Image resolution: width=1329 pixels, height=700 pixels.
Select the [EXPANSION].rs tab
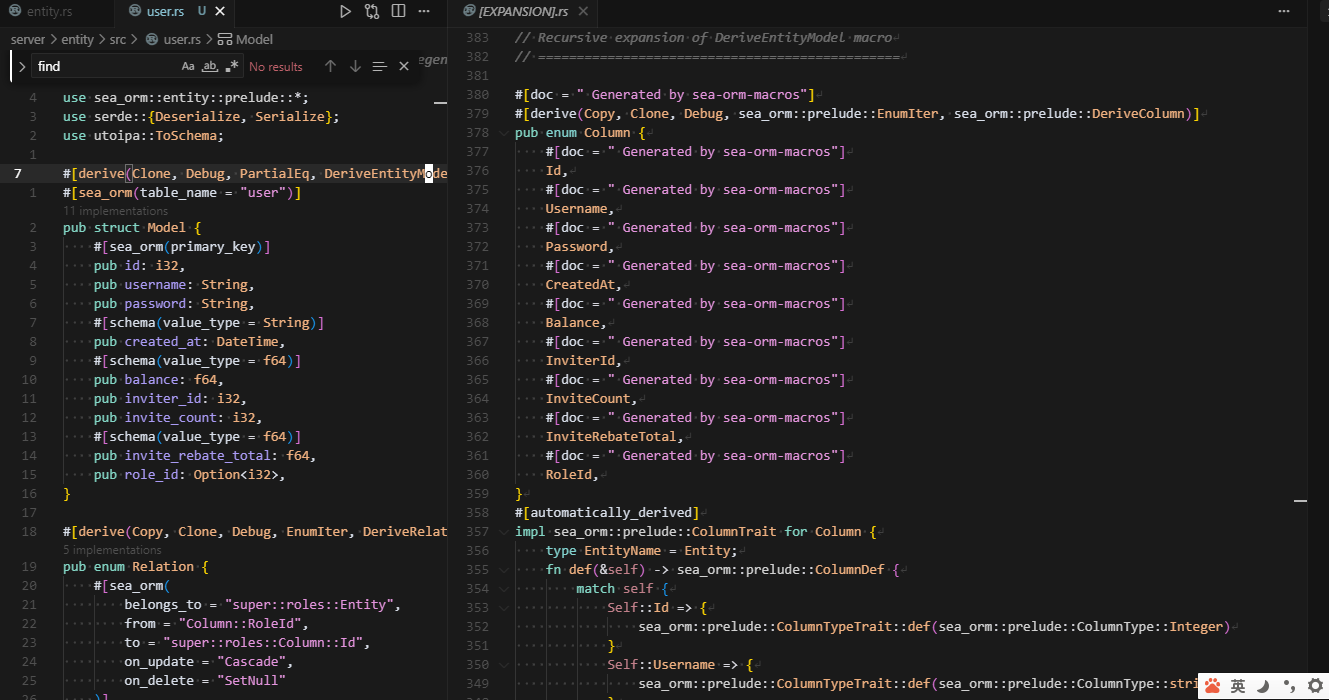(522, 12)
